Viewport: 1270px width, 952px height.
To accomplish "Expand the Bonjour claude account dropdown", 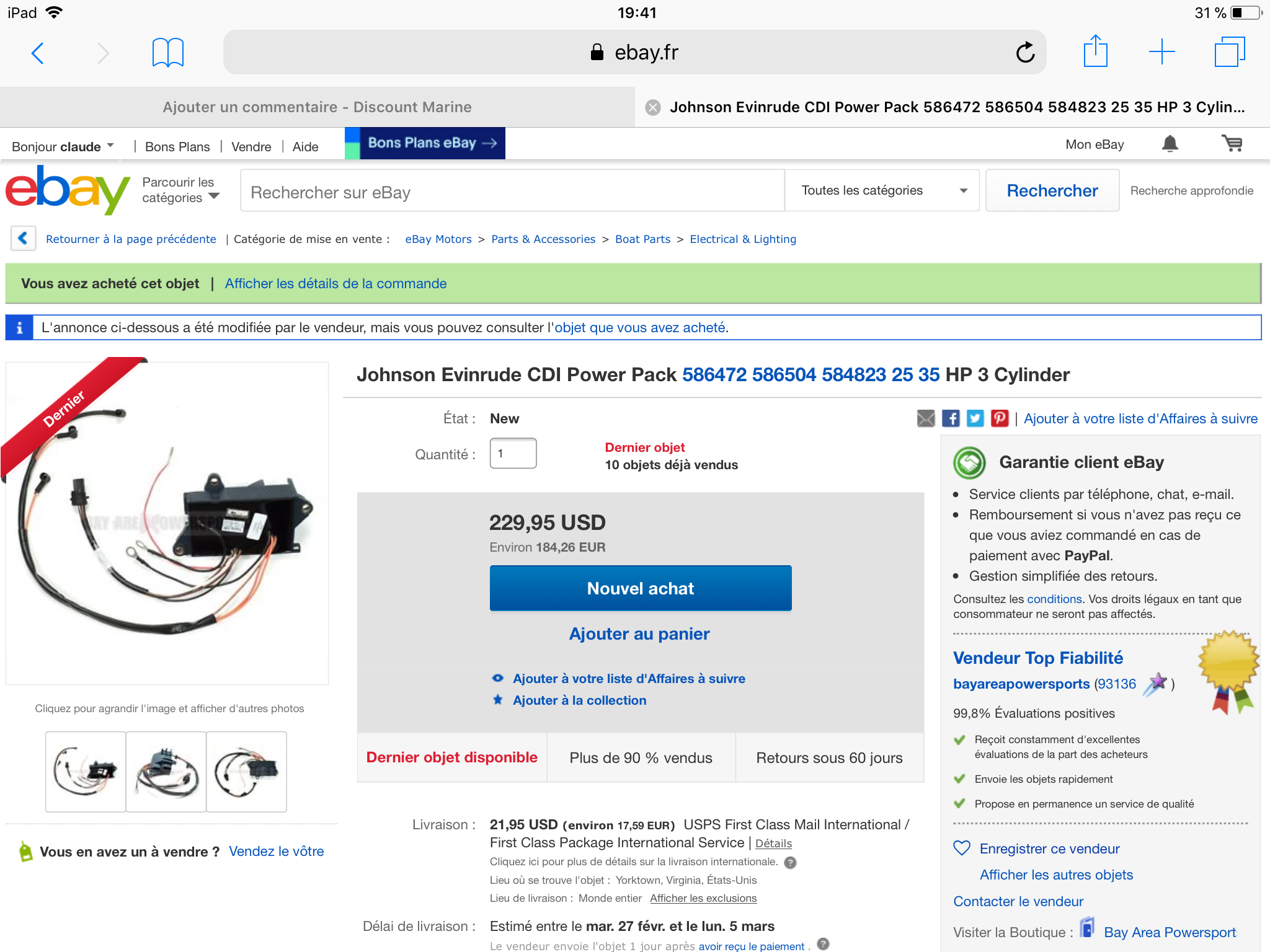I will click(63, 146).
